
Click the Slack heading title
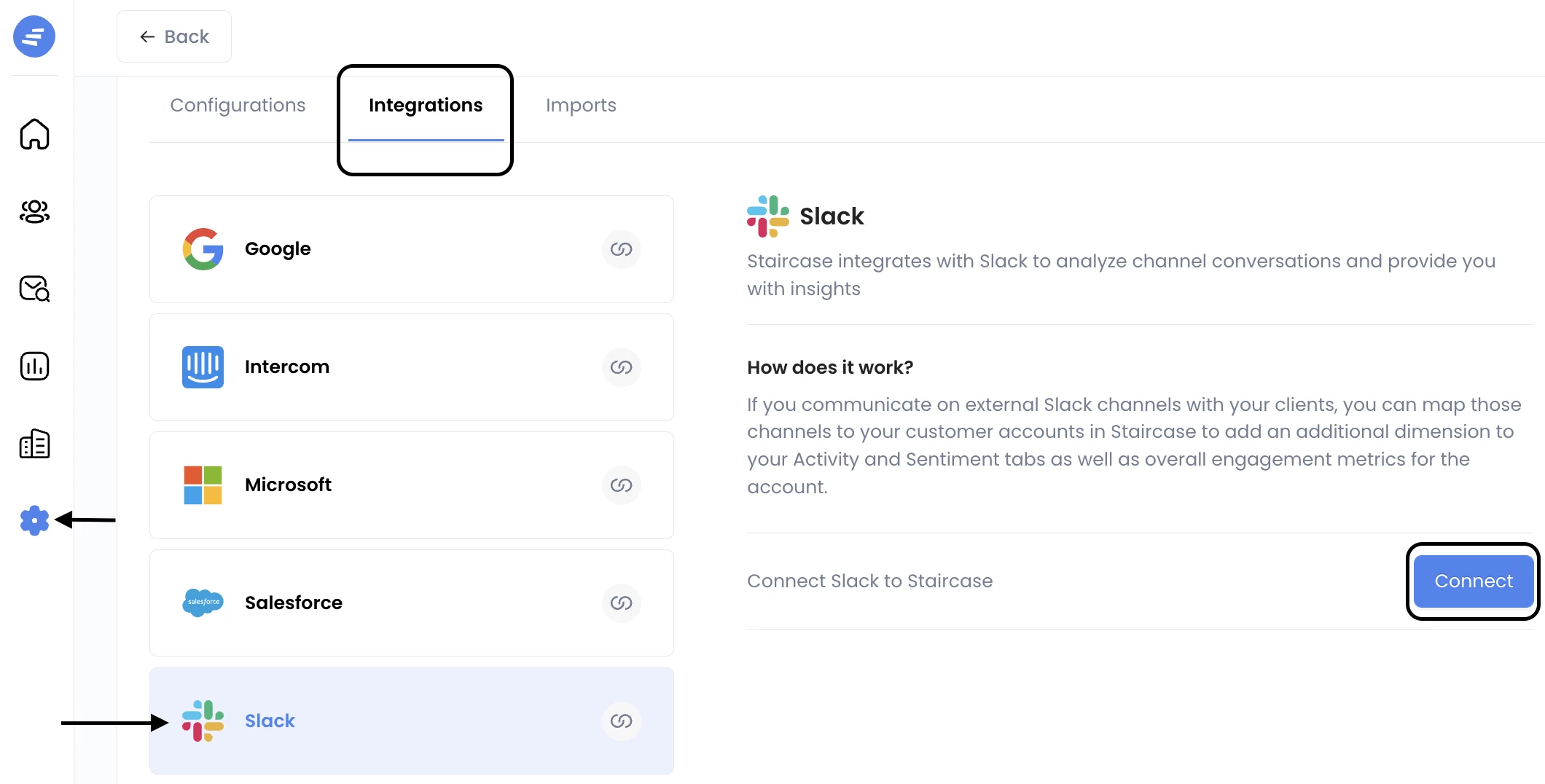tap(832, 216)
